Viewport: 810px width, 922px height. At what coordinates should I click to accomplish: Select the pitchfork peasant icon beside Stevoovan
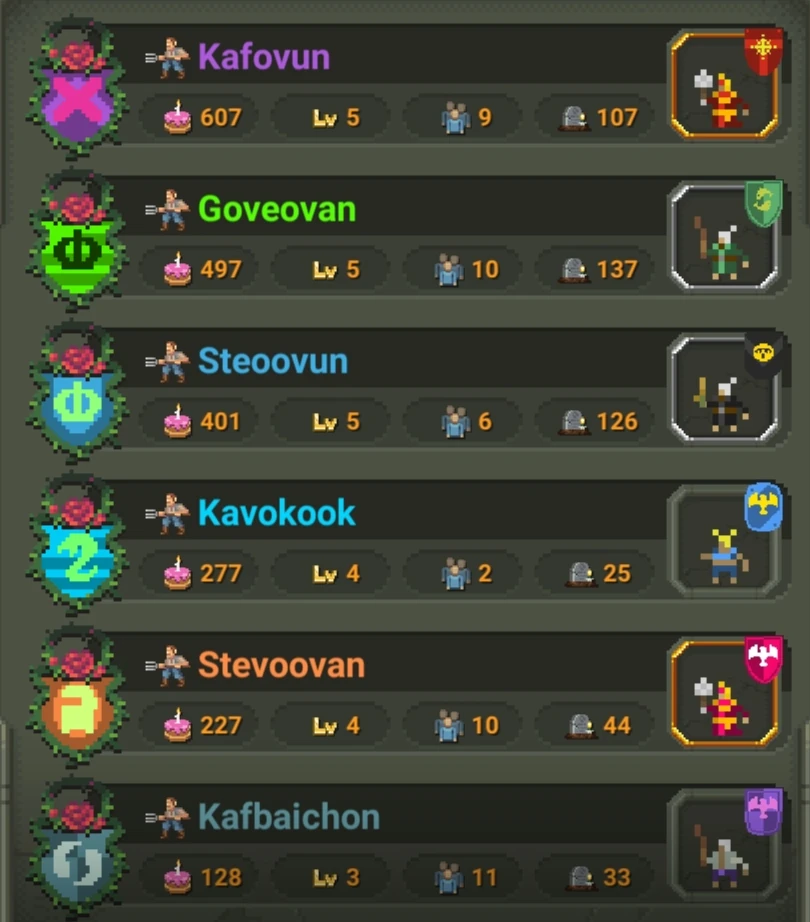point(168,666)
